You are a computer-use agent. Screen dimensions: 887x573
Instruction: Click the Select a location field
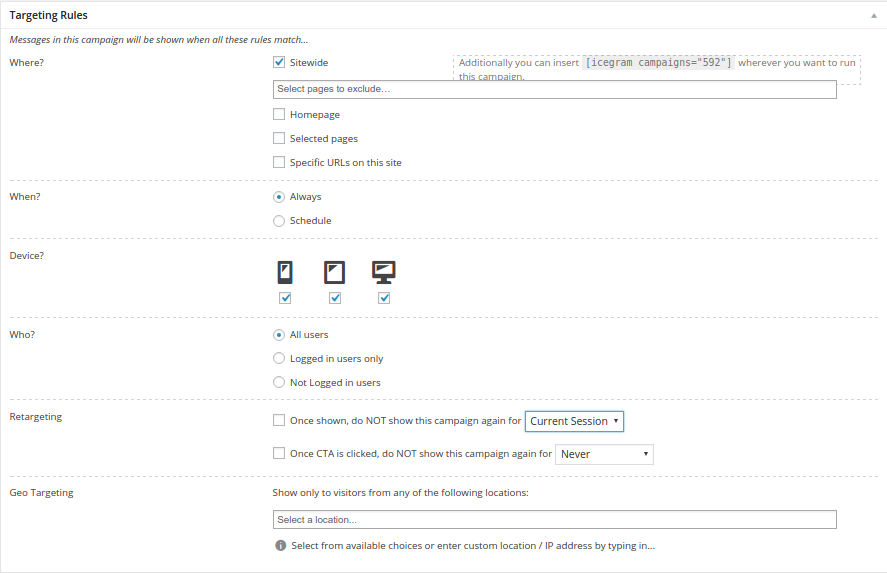pyautogui.click(x=554, y=520)
